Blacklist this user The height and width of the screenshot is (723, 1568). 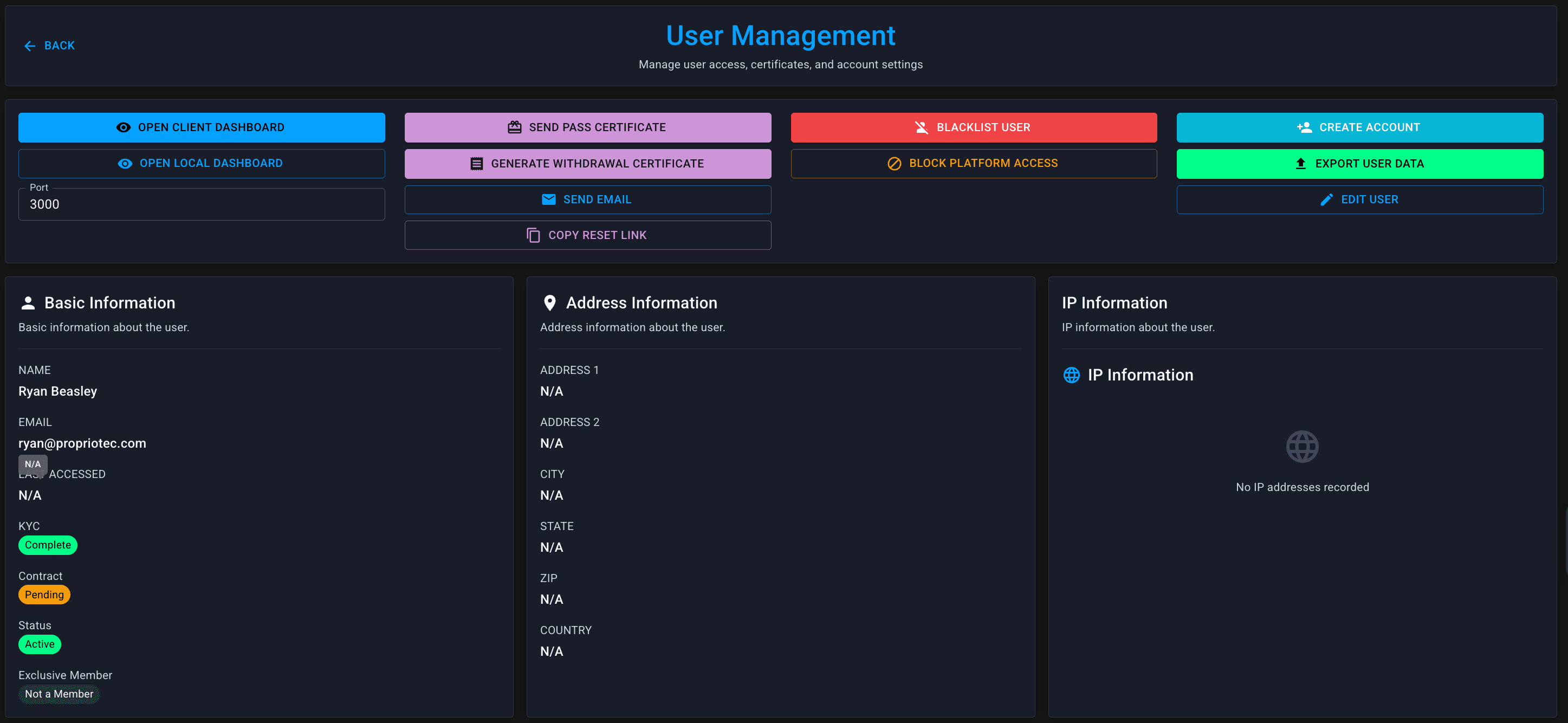pos(974,127)
